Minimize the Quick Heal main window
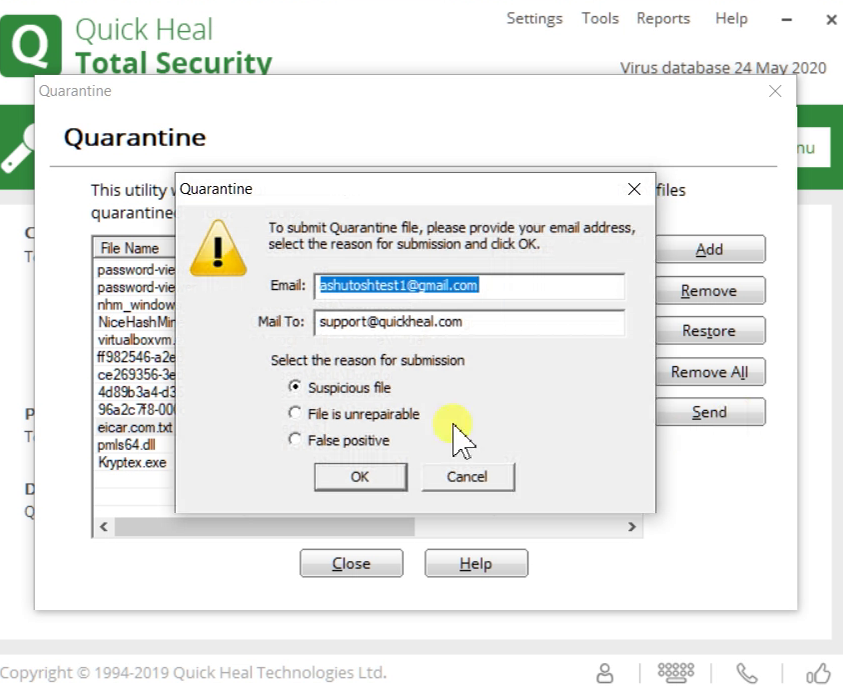This screenshot has height=686, width=843. tap(787, 20)
